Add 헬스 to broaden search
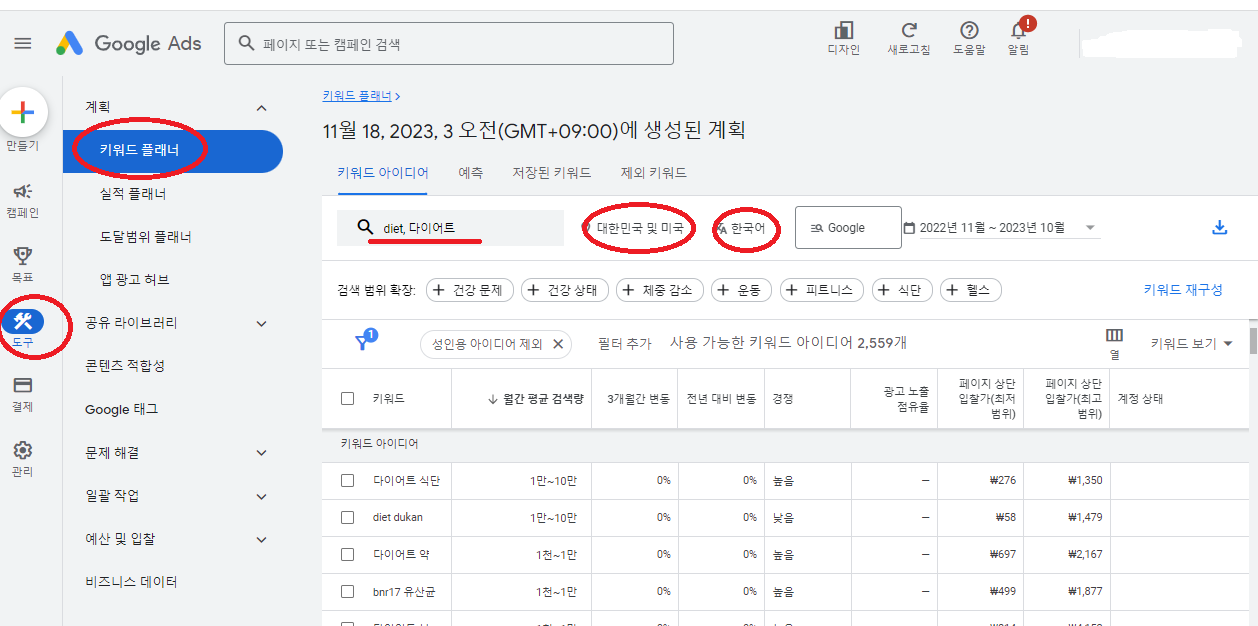 (971, 290)
